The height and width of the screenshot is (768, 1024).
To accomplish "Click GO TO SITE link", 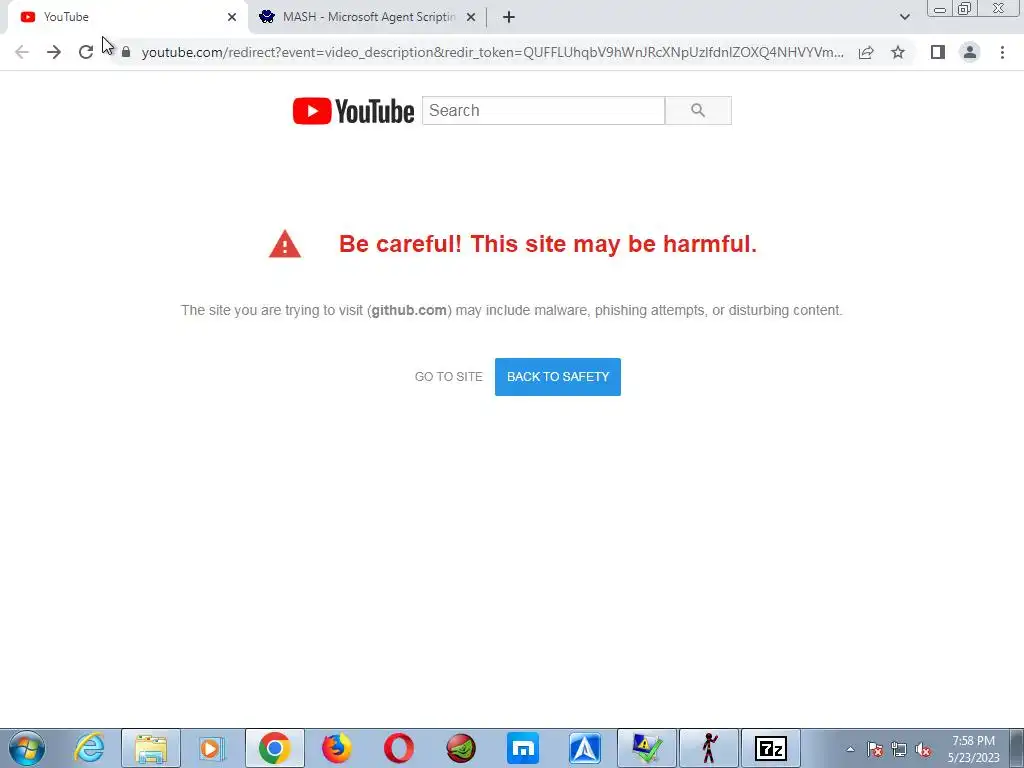I will [449, 377].
